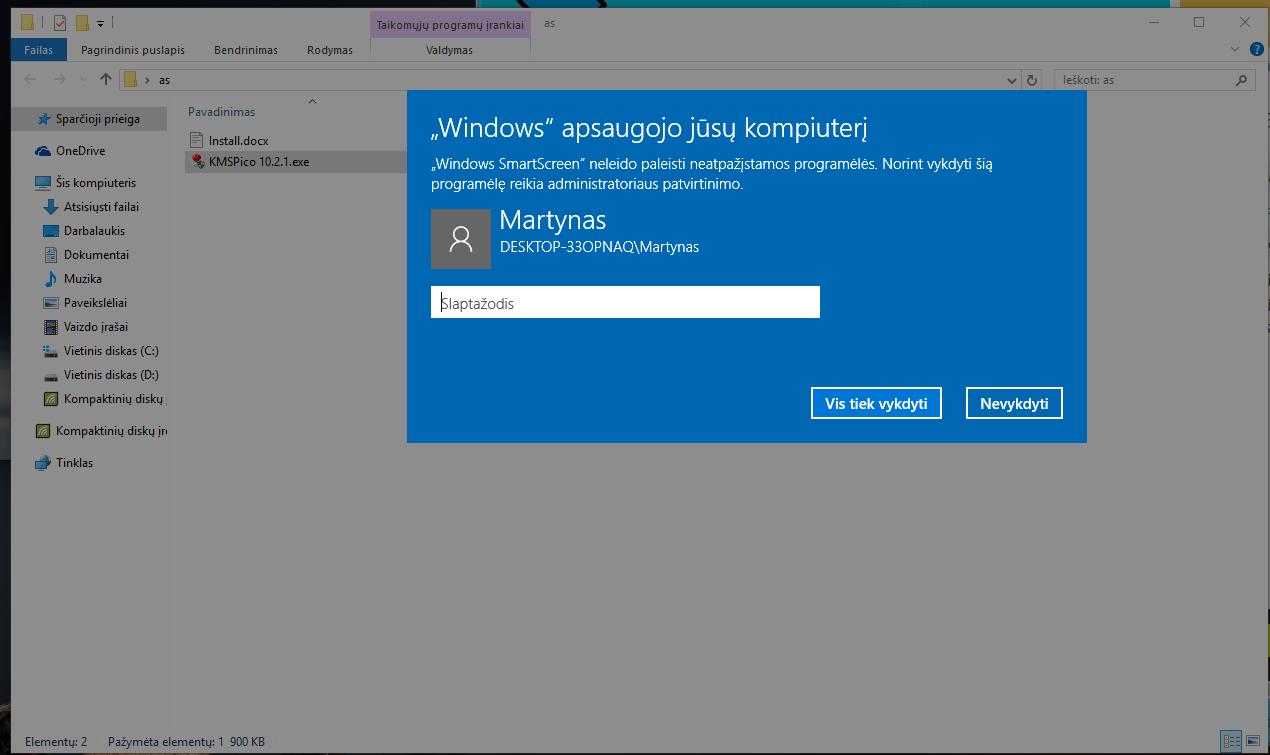
Task: Switch to Pagrindinis puslapis ribbon tab
Action: pyautogui.click(x=132, y=50)
